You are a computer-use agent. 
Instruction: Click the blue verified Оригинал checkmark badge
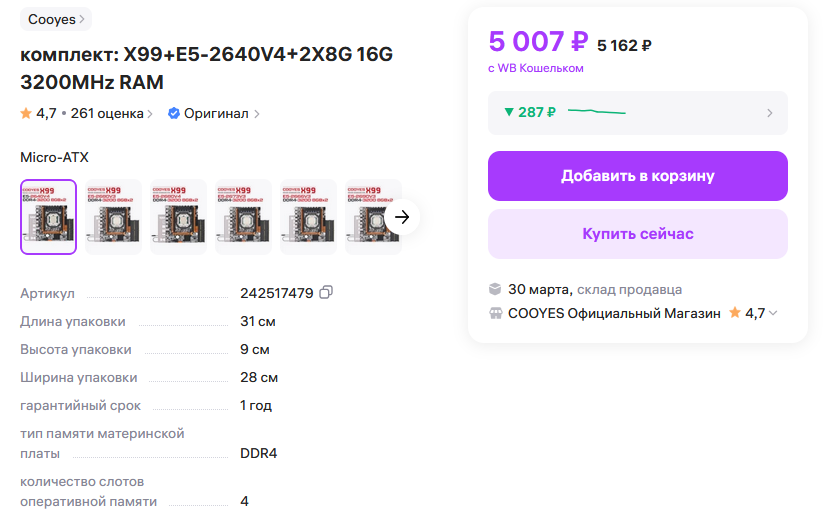click(x=174, y=113)
